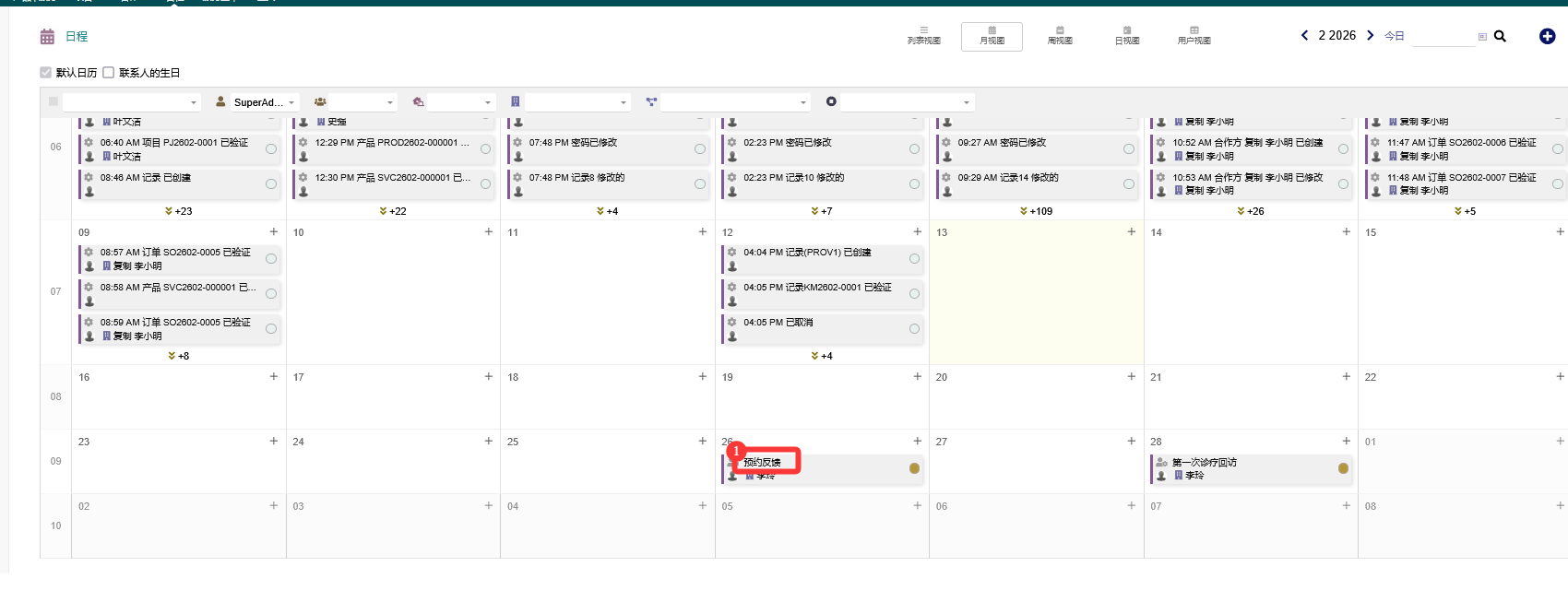Click the plus on day 17
Viewport: 1568px width, 602px height.
pyautogui.click(x=488, y=376)
